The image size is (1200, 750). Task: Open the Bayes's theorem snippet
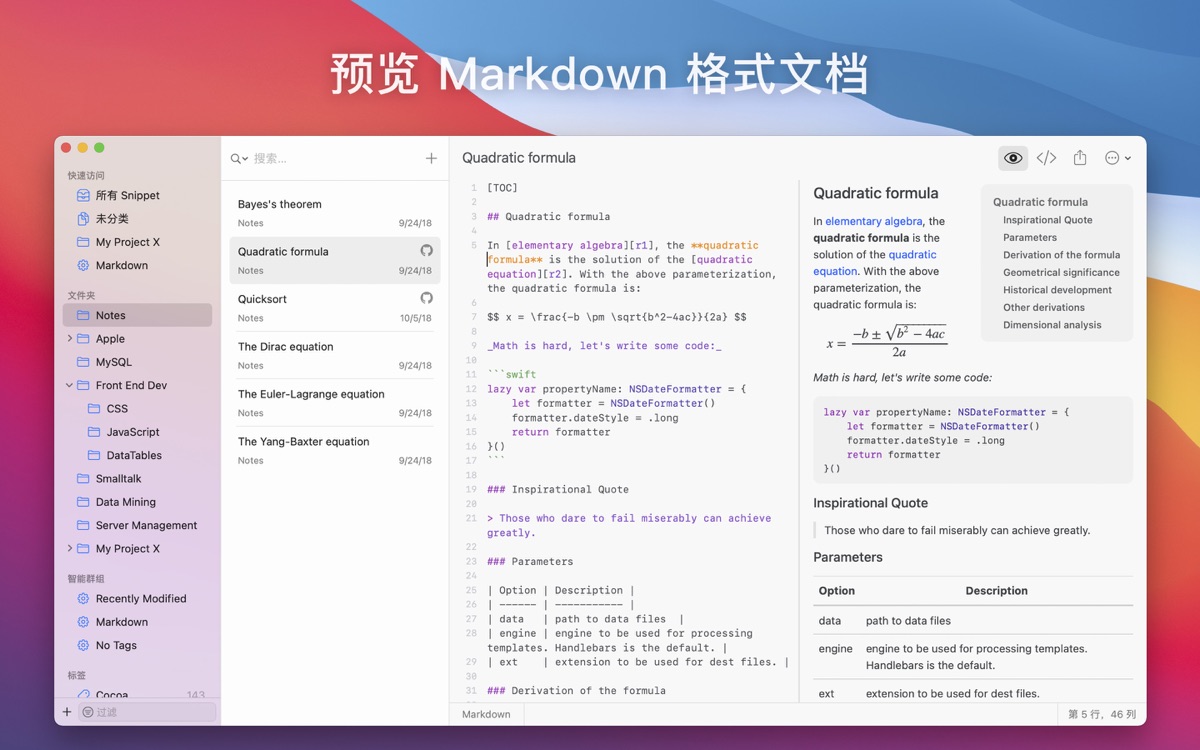click(335, 213)
